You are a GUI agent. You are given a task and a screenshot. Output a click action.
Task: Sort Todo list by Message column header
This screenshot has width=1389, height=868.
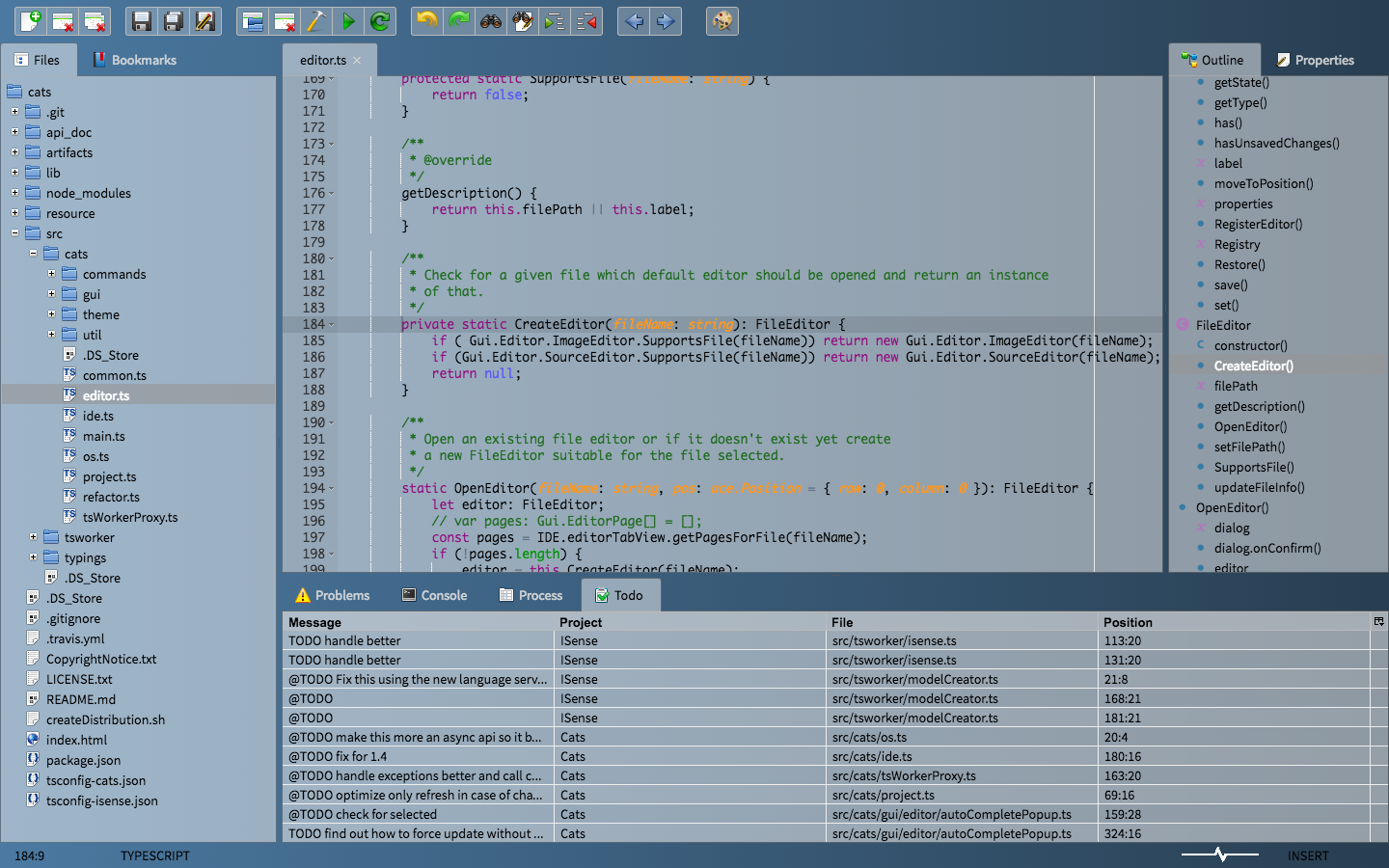419,622
